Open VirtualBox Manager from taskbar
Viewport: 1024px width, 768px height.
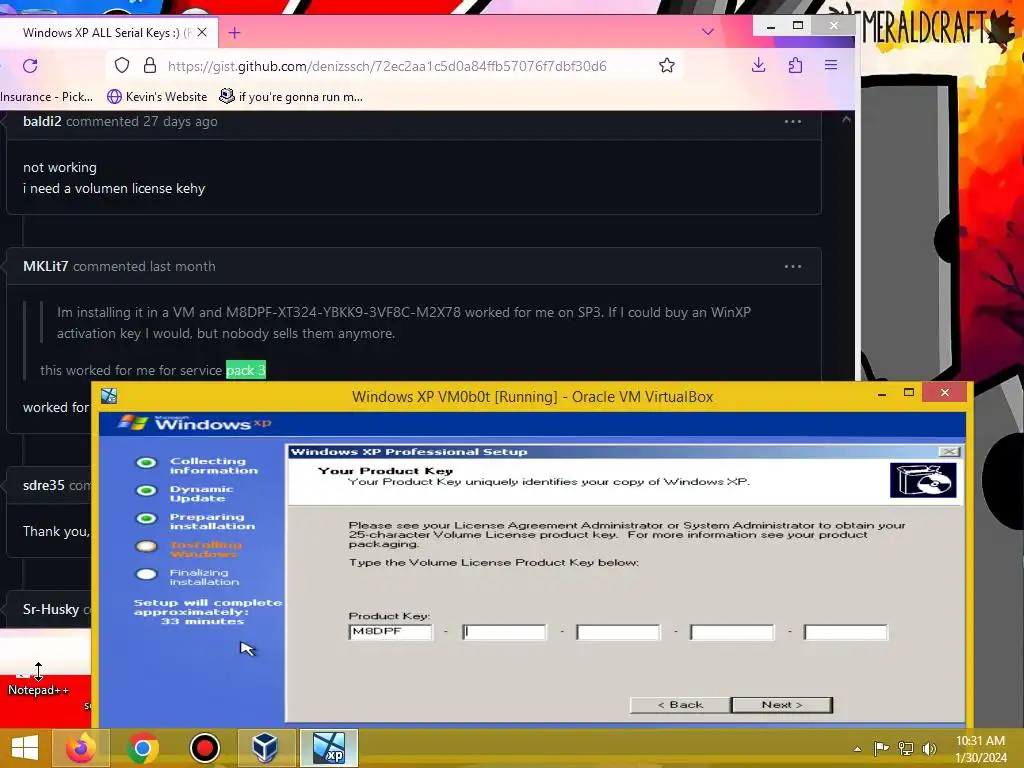coord(265,748)
